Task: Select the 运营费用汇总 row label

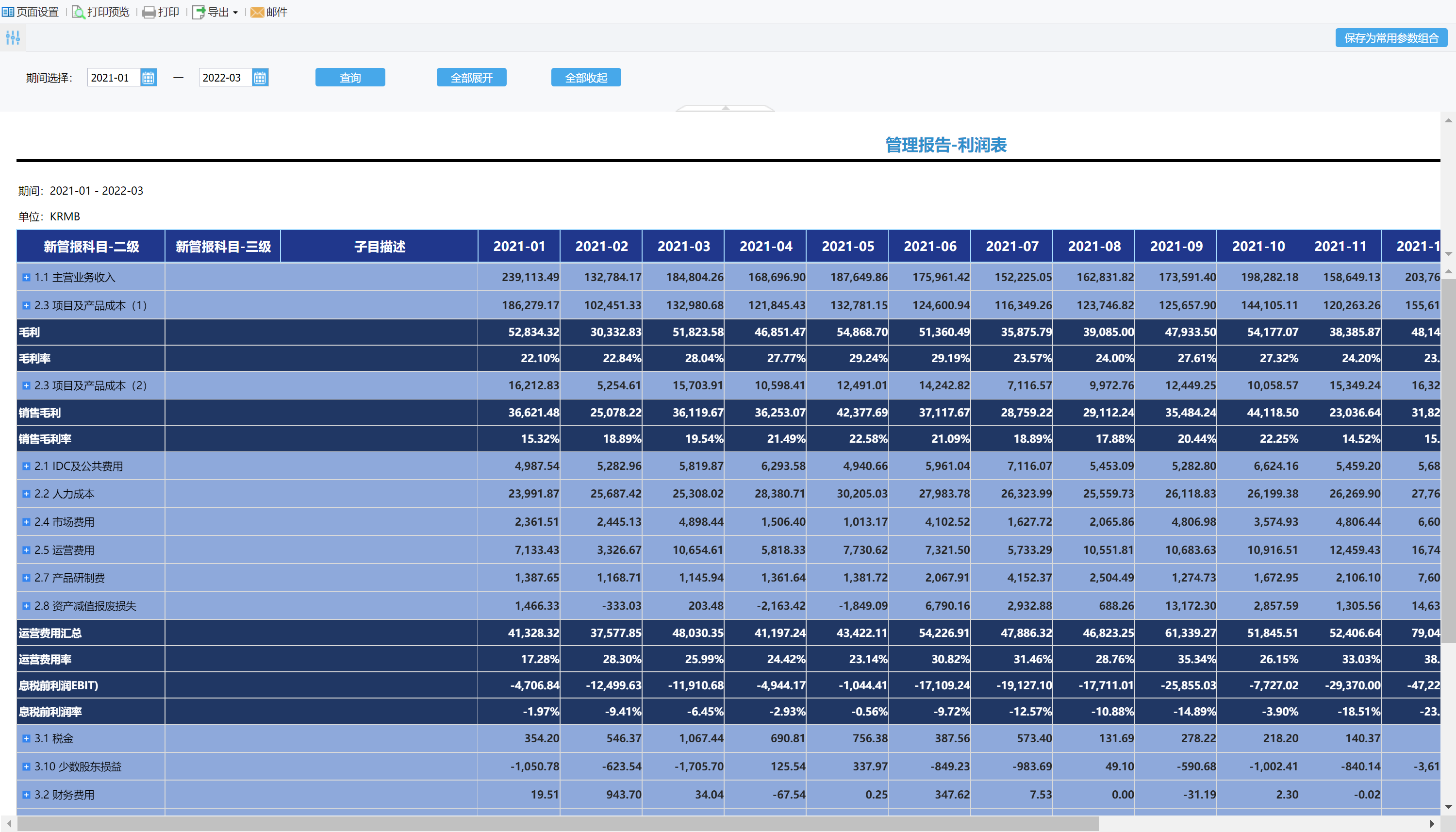Action: click(x=50, y=633)
